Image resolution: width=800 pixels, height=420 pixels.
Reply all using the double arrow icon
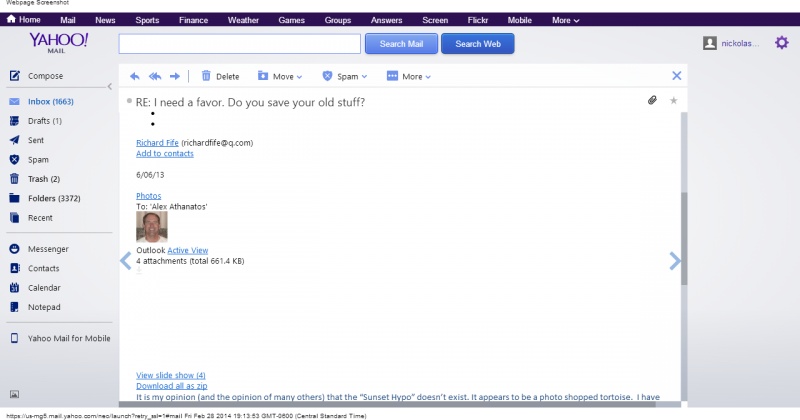155,76
